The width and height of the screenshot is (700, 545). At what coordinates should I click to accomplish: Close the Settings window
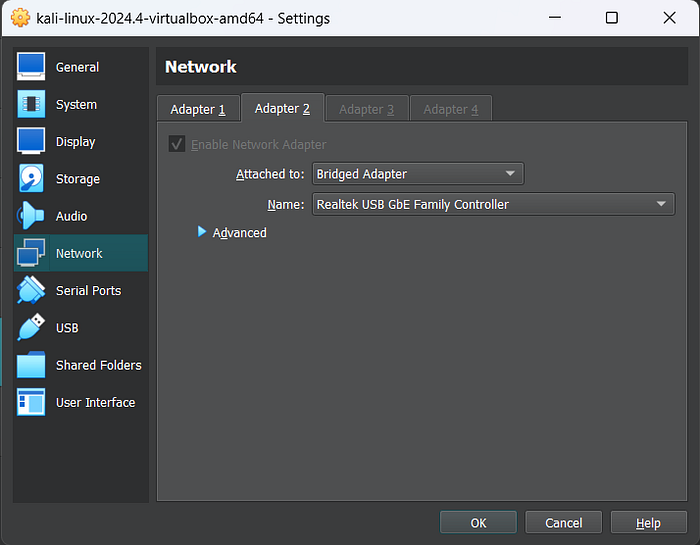click(669, 18)
